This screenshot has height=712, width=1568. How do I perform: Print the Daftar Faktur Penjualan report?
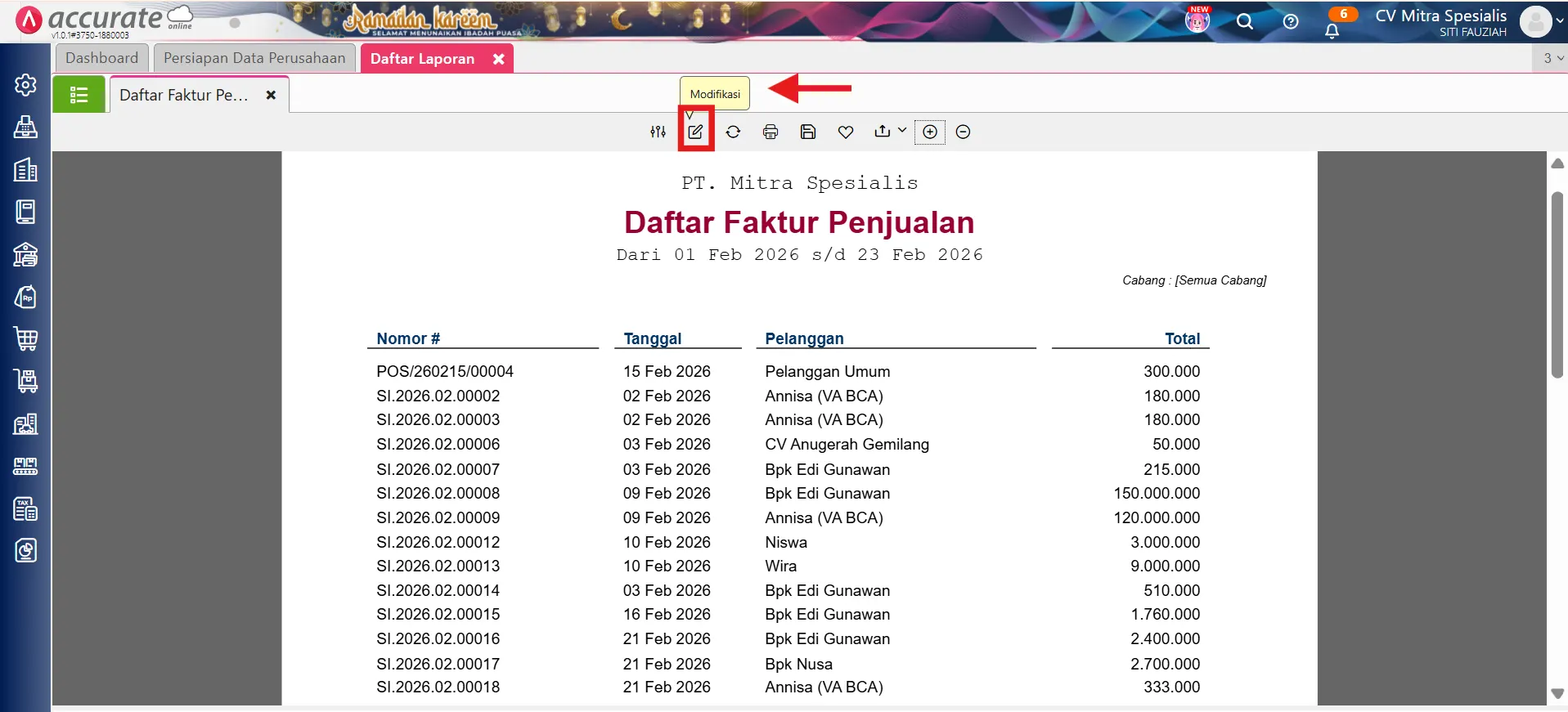[x=771, y=132]
